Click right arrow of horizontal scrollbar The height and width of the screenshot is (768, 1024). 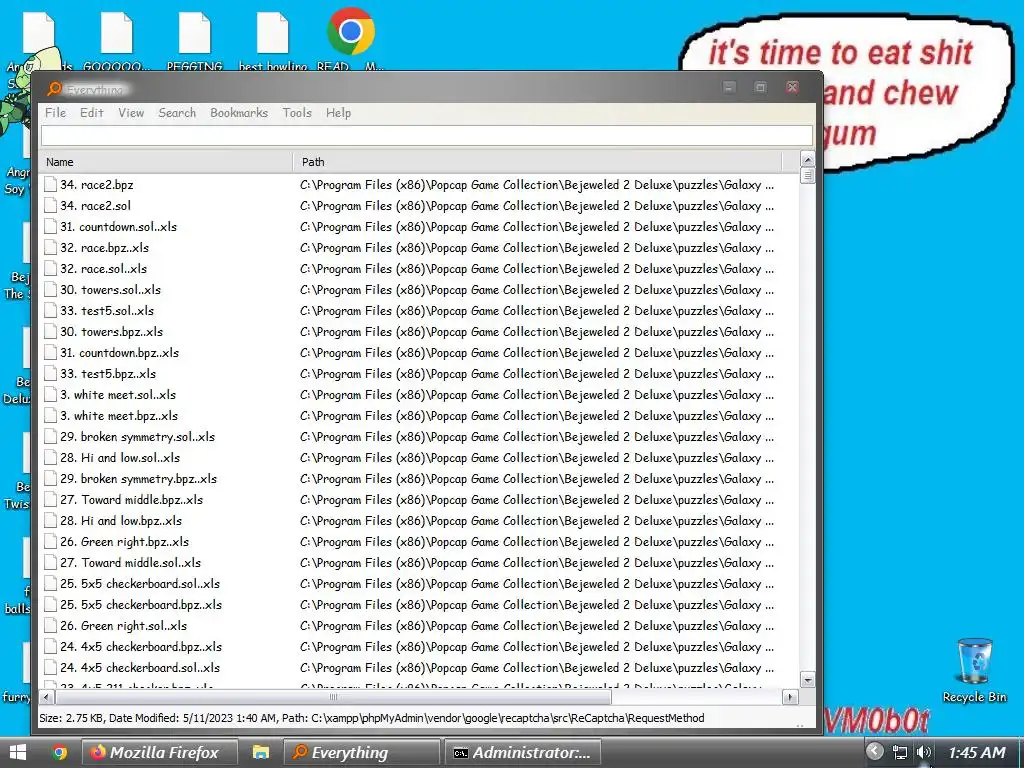coord(790,697)
